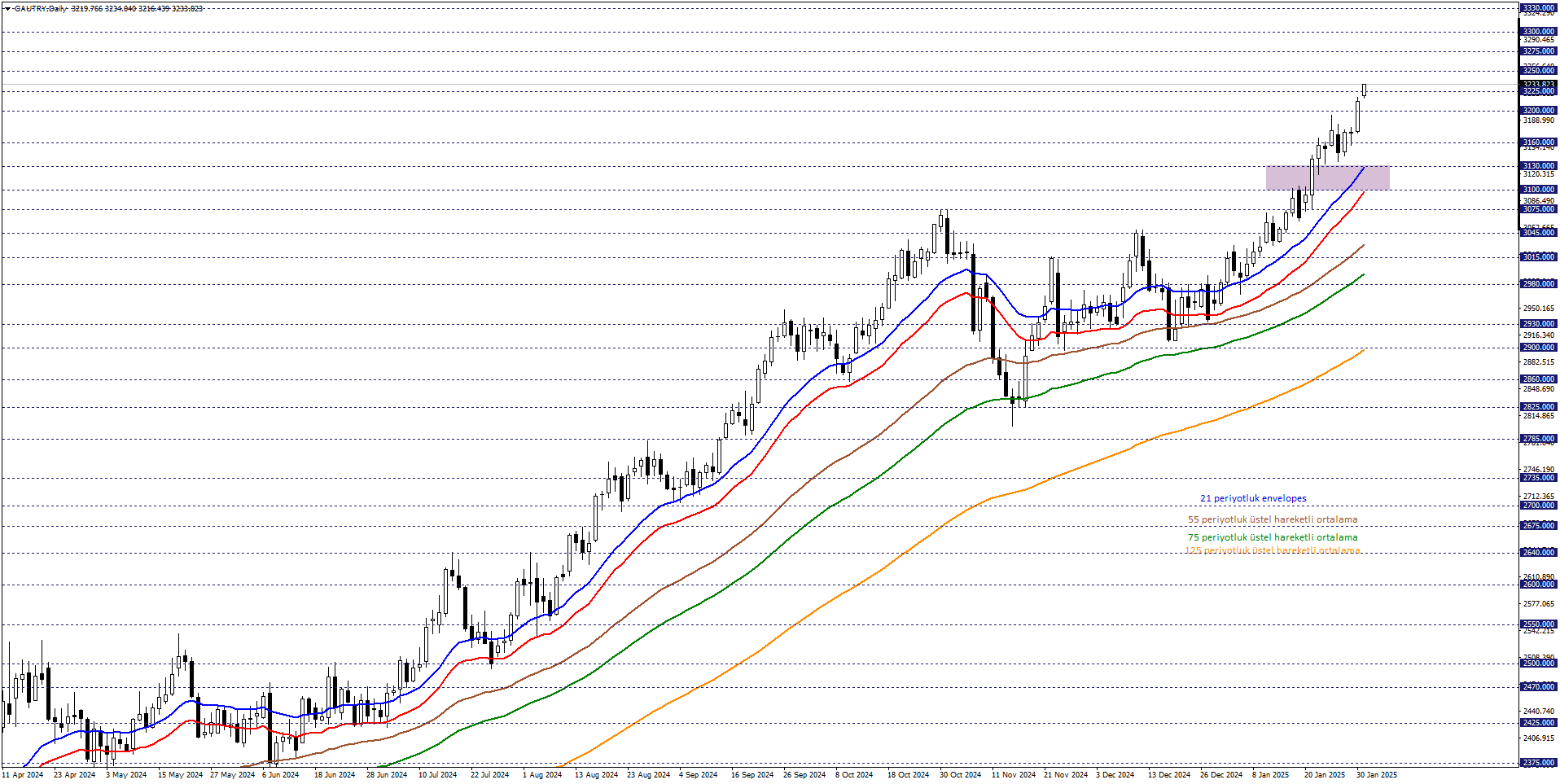The image size is (1560, 784).
Task: Click the 2500.000 price level label
Action: point(1538,664)
